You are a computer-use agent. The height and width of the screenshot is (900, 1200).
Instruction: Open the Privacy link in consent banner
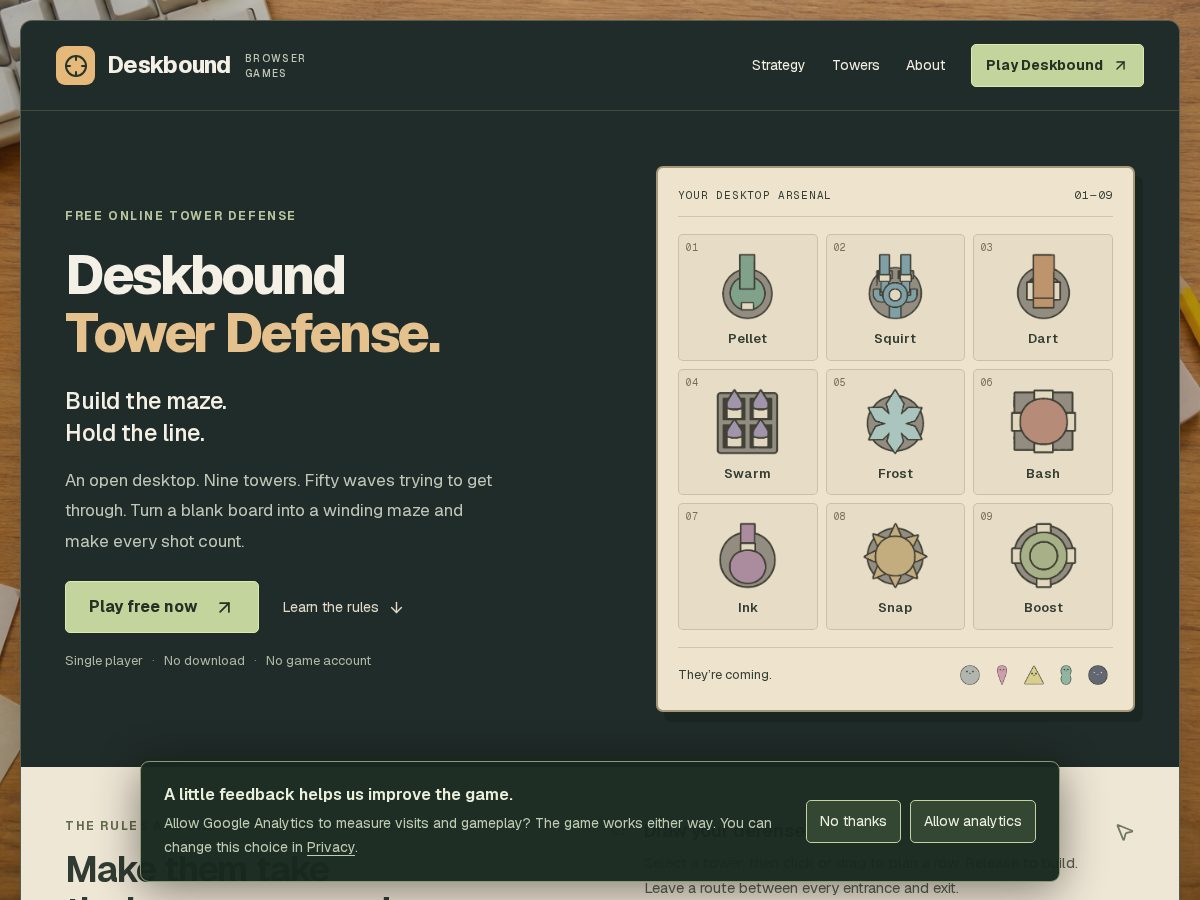(x=330, y=847)
